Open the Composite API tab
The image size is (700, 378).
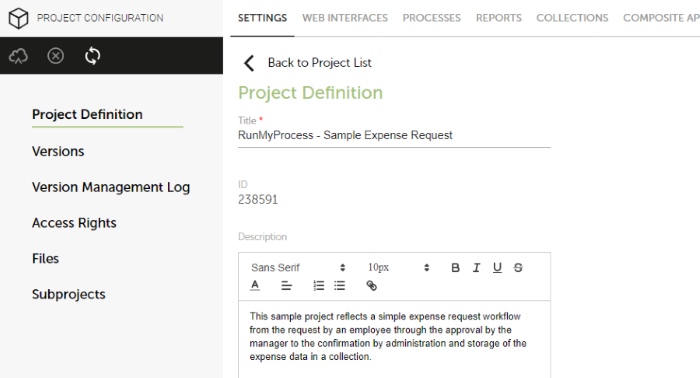click(661, 18)
